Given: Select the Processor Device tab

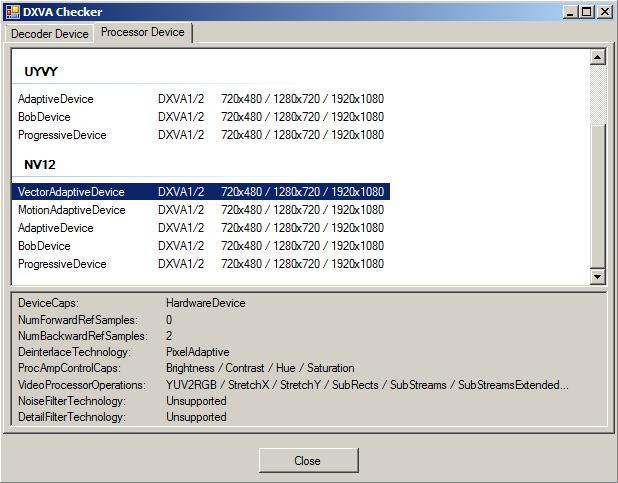Looking at the screenshot, I should (142, 32).
